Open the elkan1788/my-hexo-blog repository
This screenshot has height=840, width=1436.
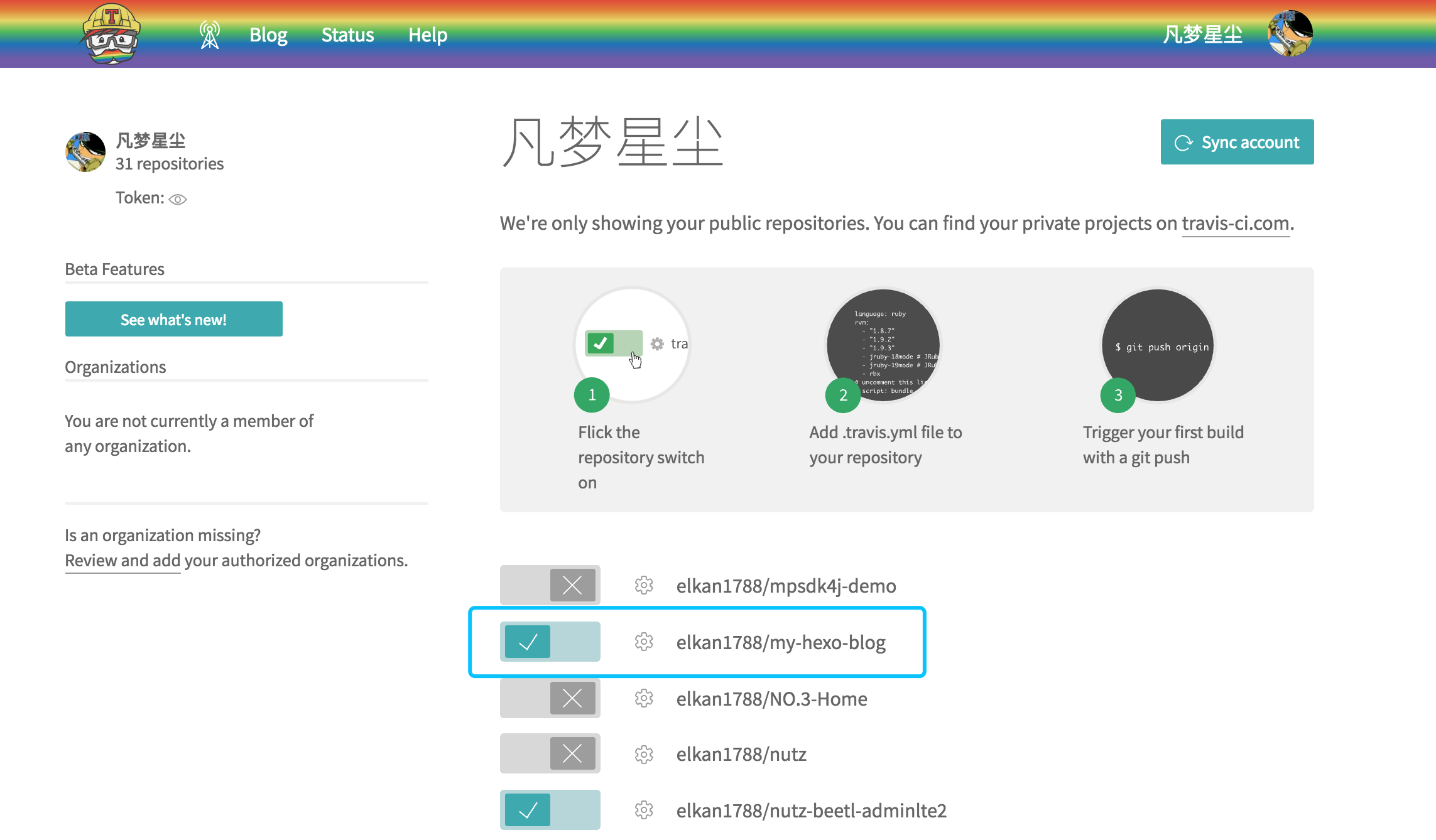[781, 642]
